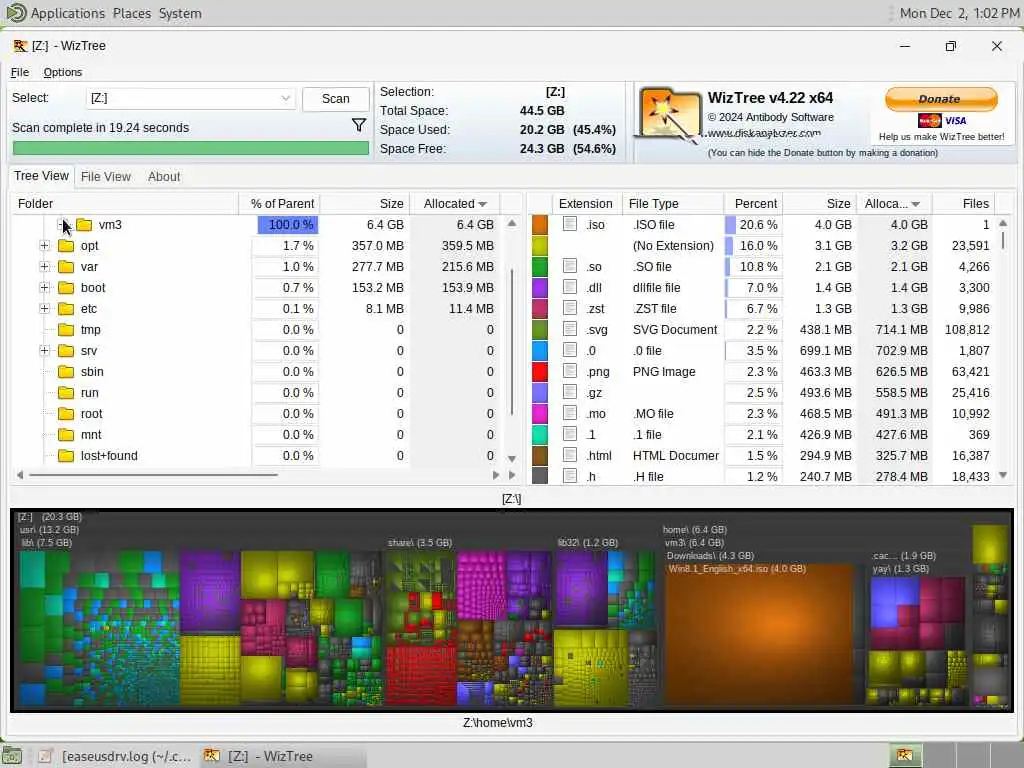Click the purple .dll color swatch
Image resolution: width=1024 pixels, height=768 pixels.
coord(540,287)
